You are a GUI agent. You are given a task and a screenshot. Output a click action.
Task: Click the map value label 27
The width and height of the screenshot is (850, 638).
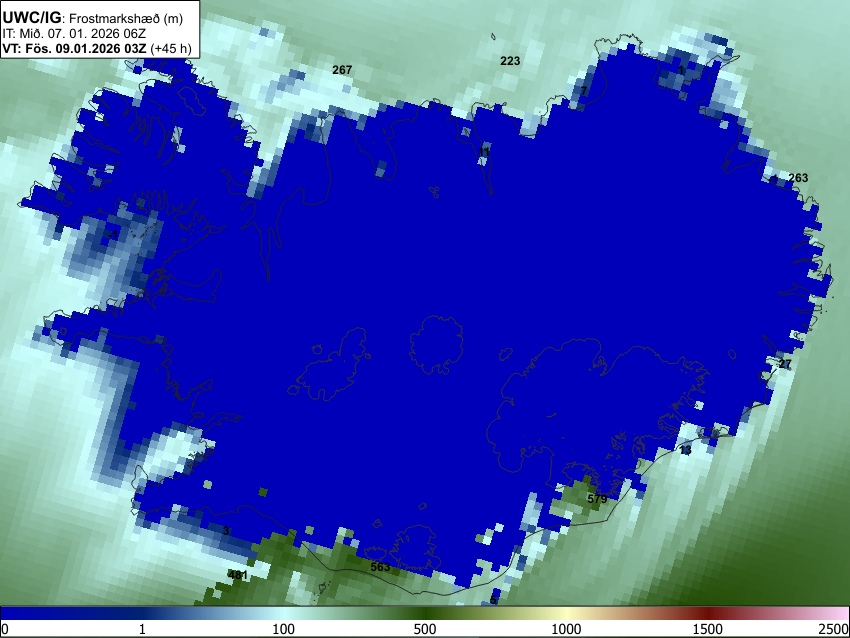tap(785, 364)
